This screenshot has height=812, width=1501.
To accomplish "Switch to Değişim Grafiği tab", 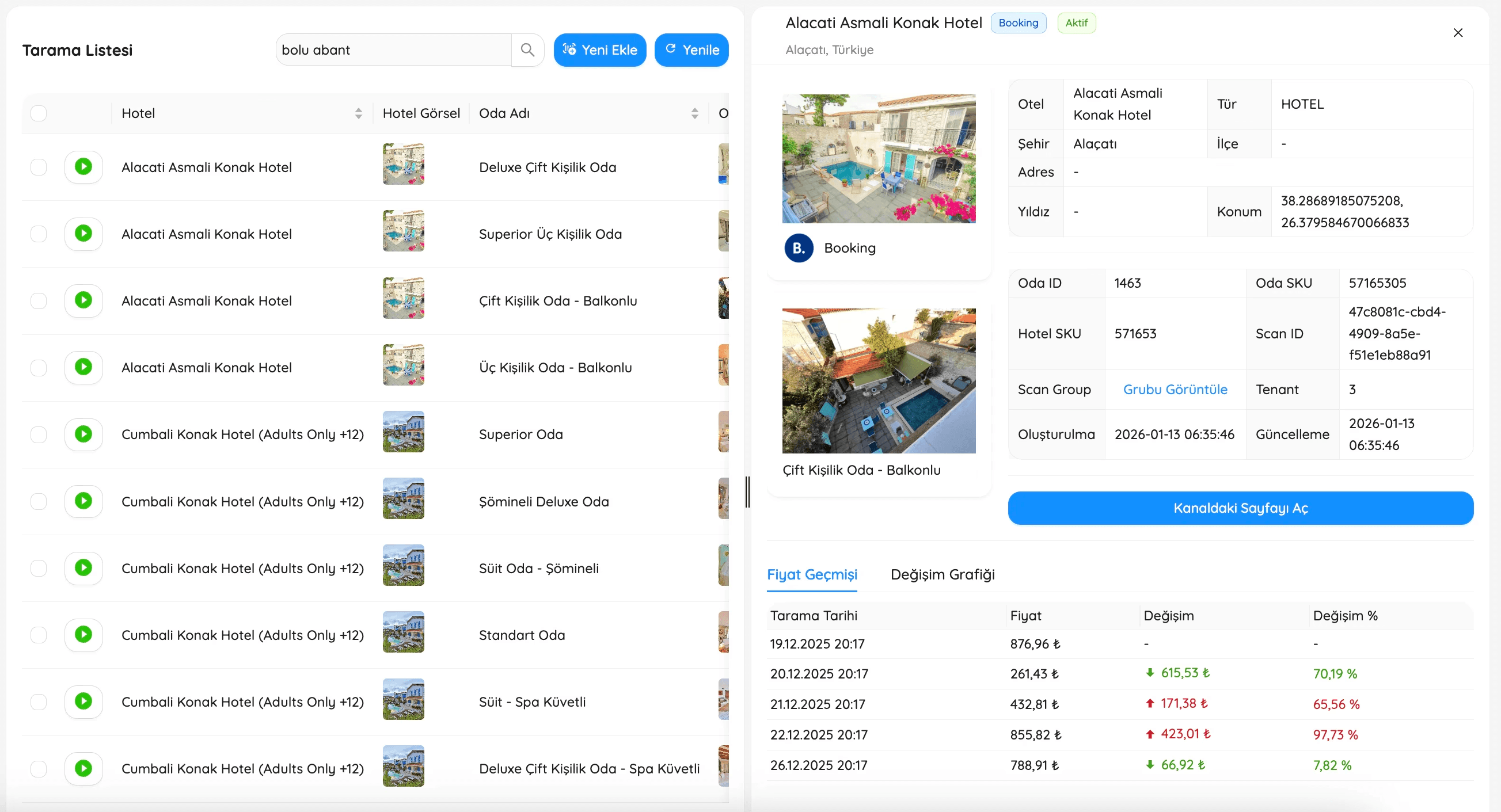I will [x=942, y=574].
